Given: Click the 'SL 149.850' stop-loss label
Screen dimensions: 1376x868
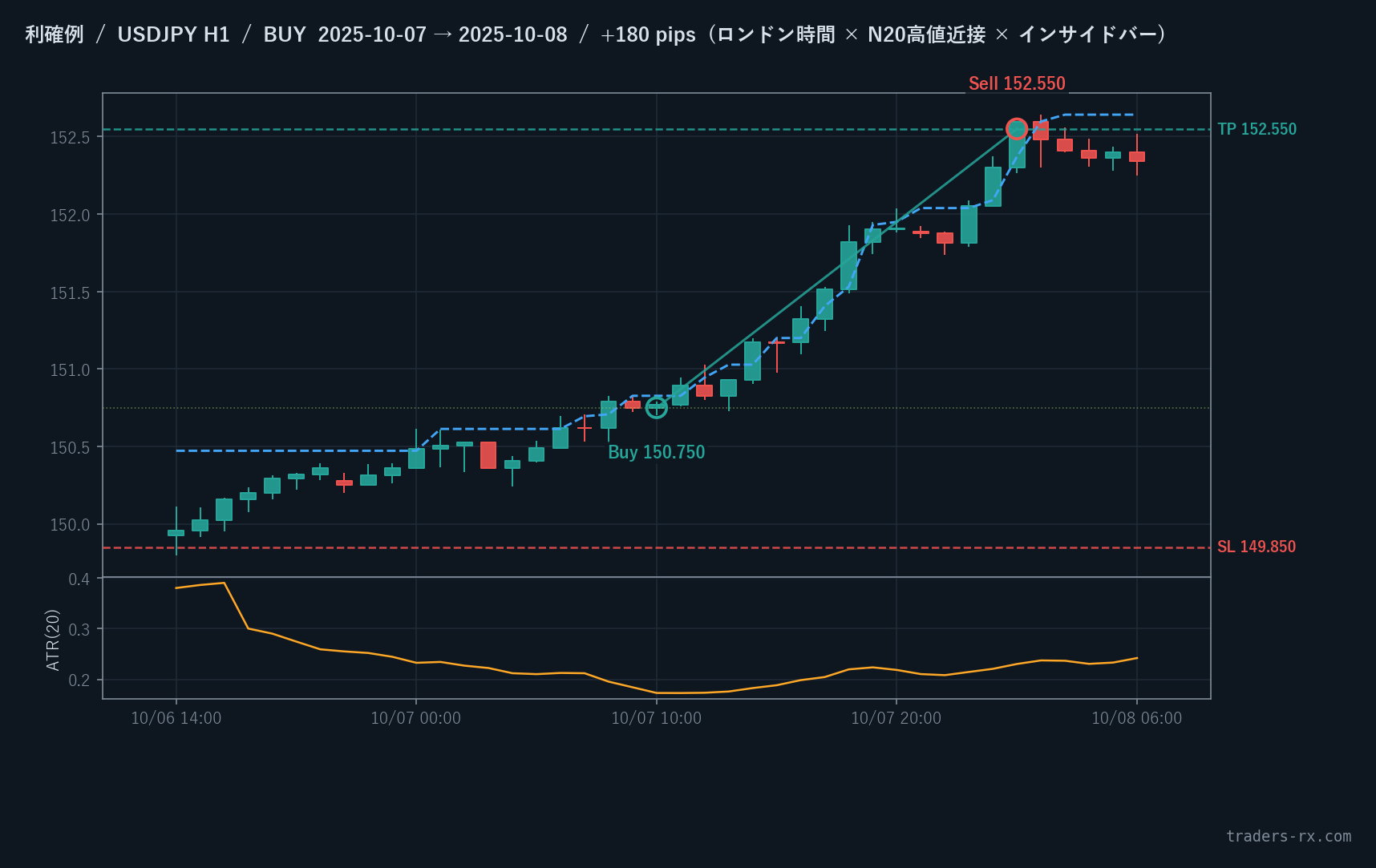Looking at the screenshot, I should [x=1257, y=547].
